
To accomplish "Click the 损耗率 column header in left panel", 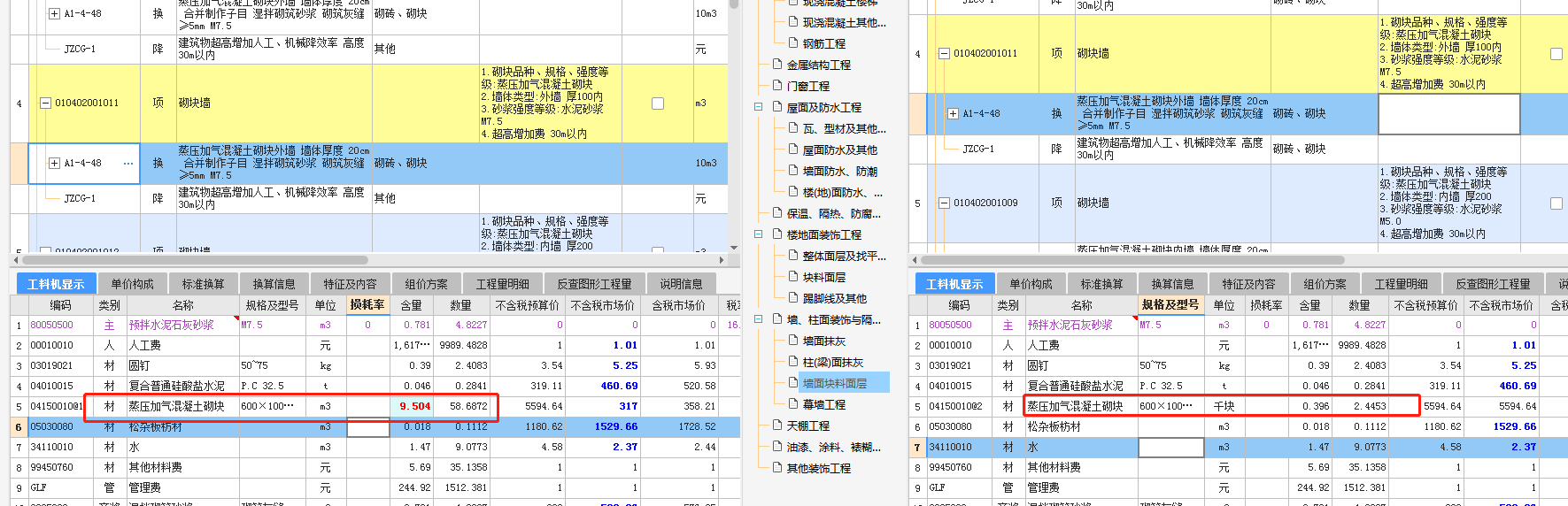I will point(367,304).
